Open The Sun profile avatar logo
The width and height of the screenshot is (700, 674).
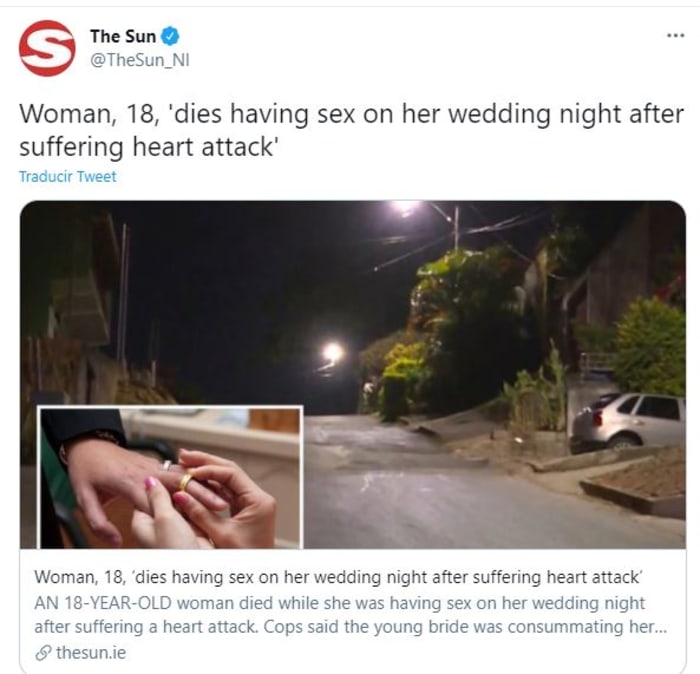[47, 48]
